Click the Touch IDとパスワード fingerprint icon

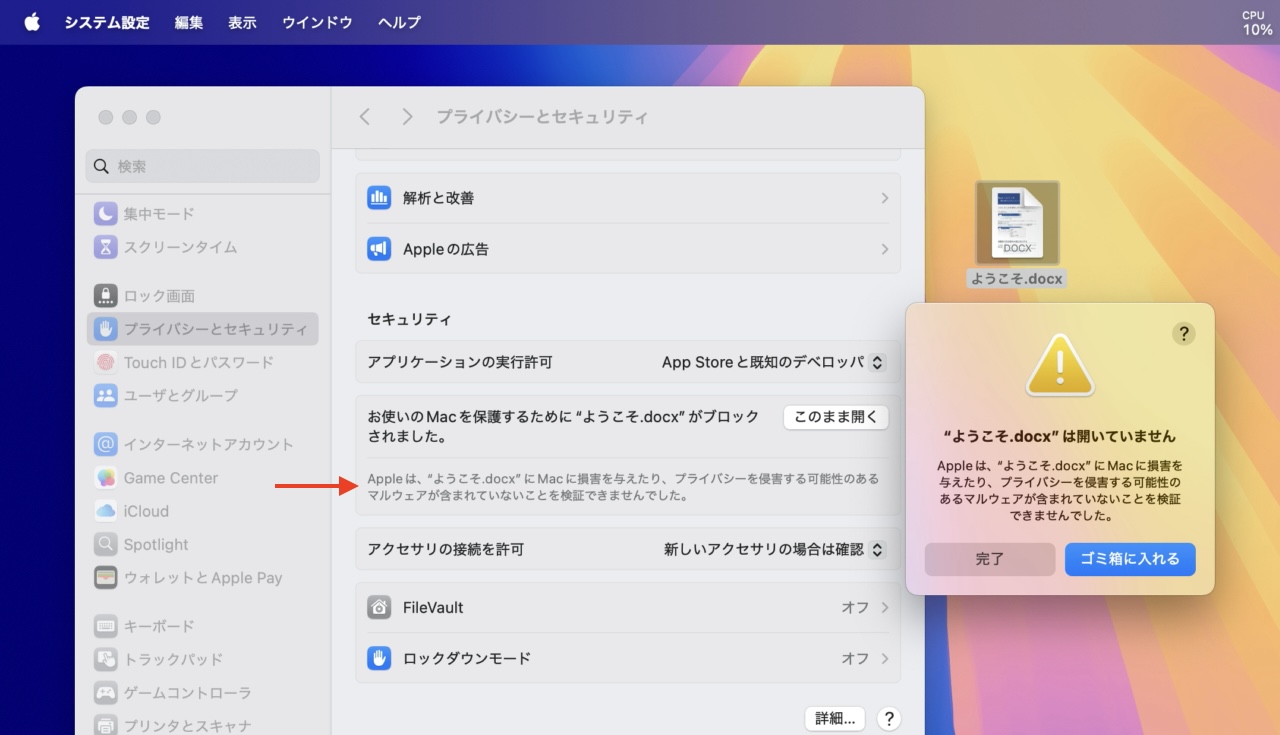(106, 362)
